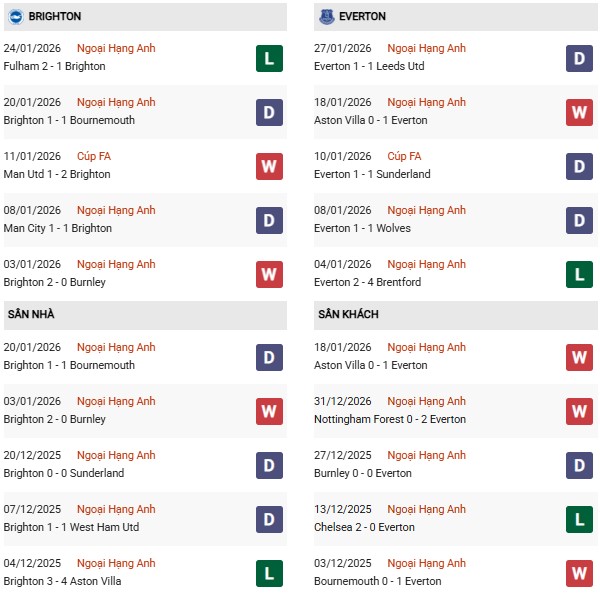Open the Burnley 0 - 0 Everton match
600x593 pixels.
365,473
